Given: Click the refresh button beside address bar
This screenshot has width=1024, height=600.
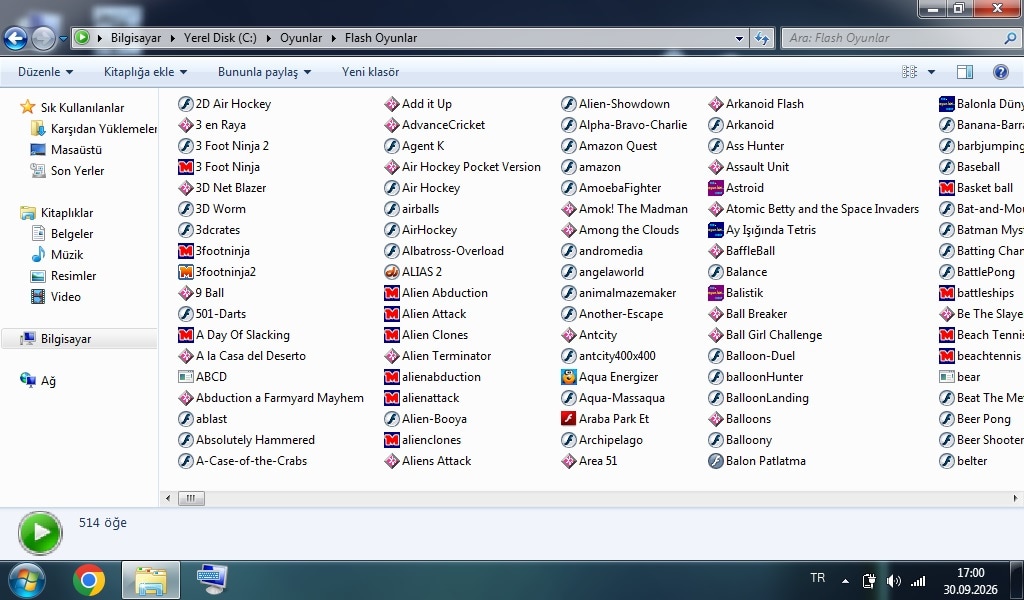Looking at the screenshot, I should coord(761,38).
